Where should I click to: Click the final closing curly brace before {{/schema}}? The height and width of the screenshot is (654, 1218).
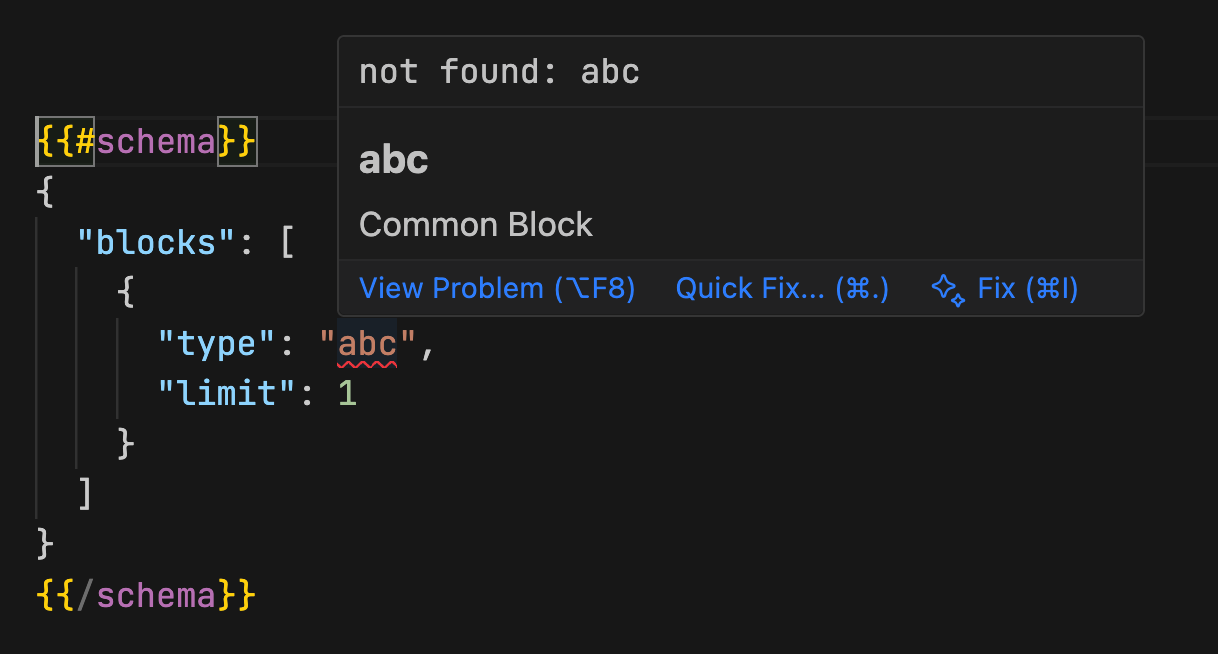(x=45, y=543)
